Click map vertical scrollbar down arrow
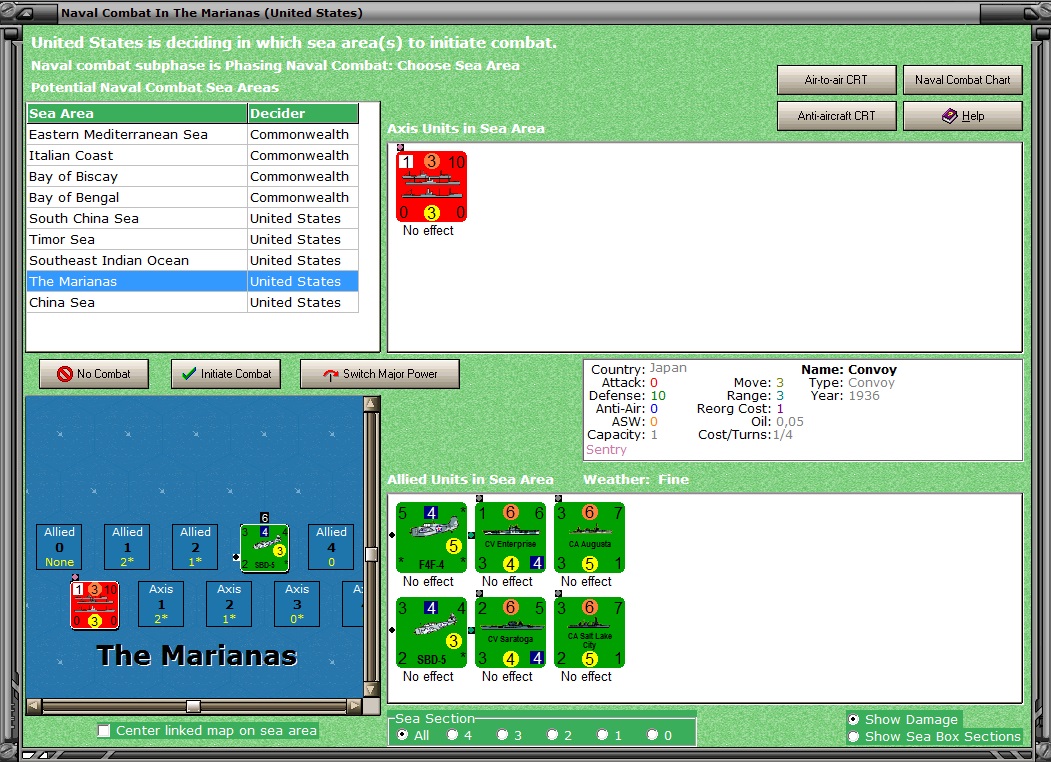 click(x=371, y=689)
